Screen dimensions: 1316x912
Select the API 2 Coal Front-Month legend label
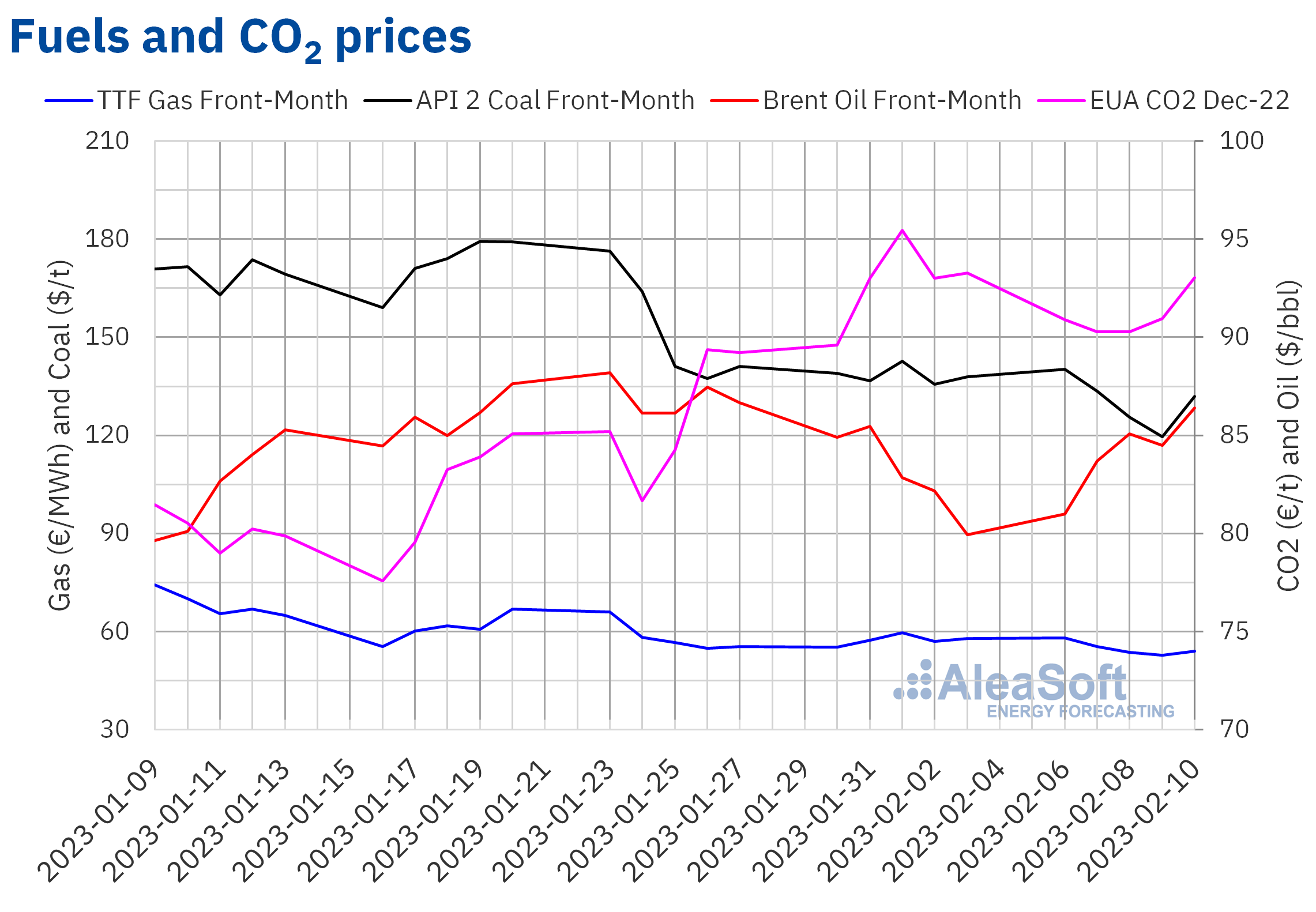[555, 101]
